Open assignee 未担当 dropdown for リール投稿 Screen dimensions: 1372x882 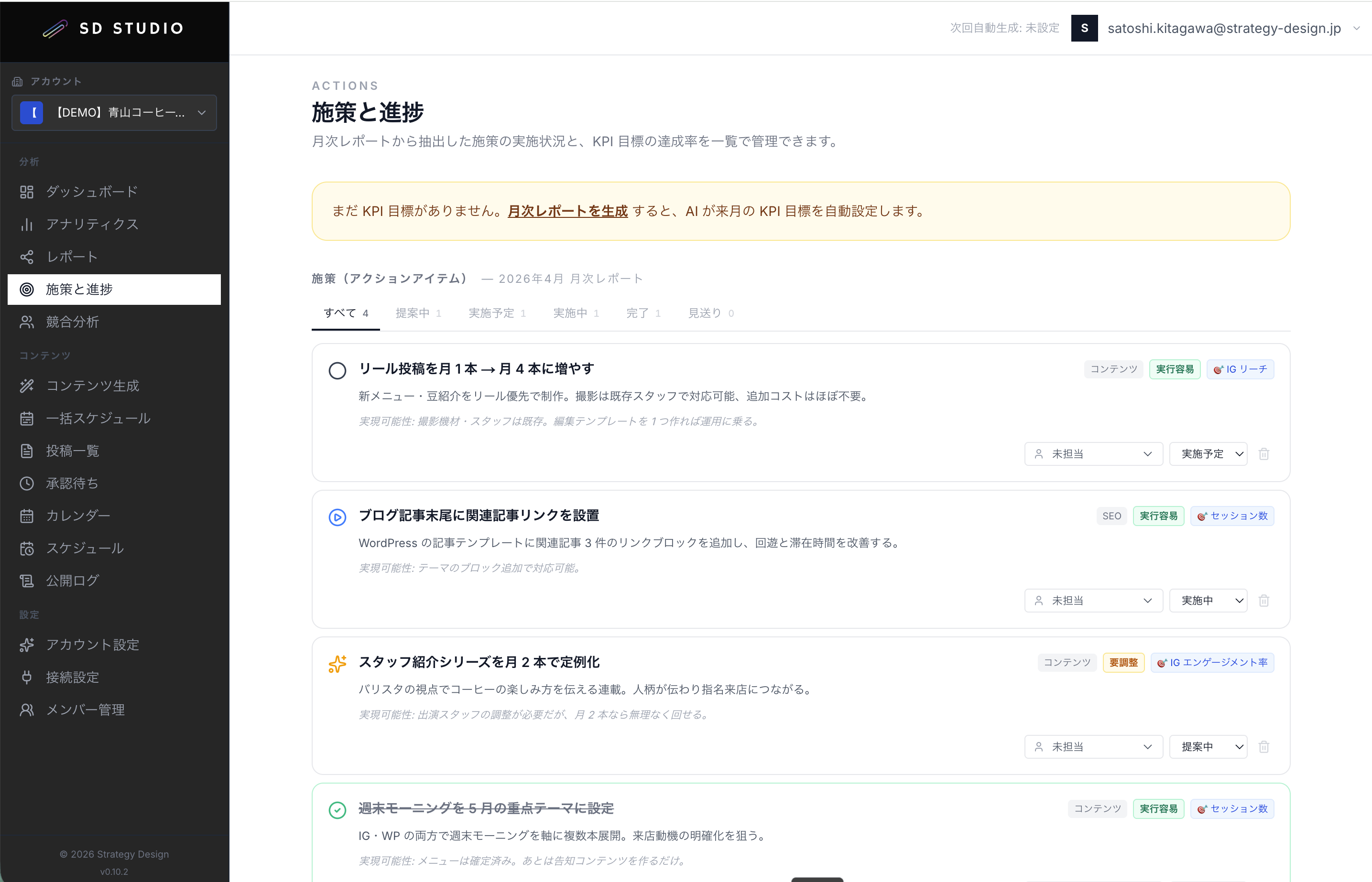pyautogui.click(x=1094, y=454)
